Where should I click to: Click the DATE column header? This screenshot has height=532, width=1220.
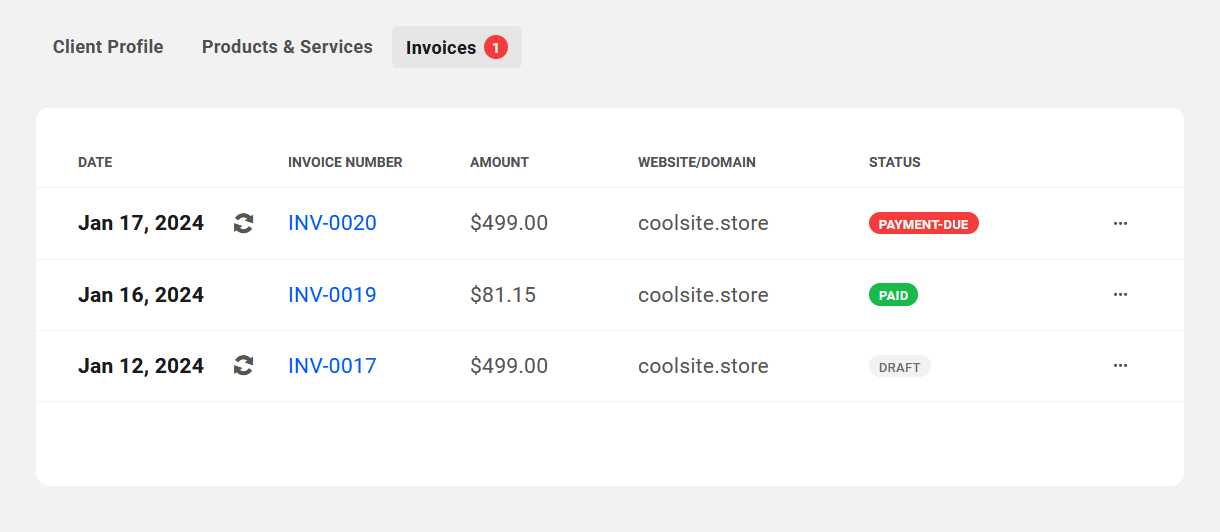[95, 162]
